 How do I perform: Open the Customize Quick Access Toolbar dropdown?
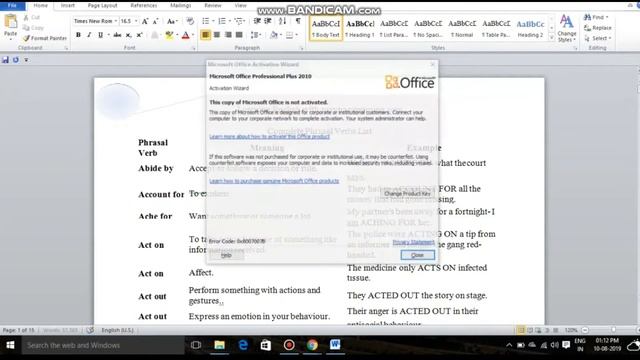26,60
